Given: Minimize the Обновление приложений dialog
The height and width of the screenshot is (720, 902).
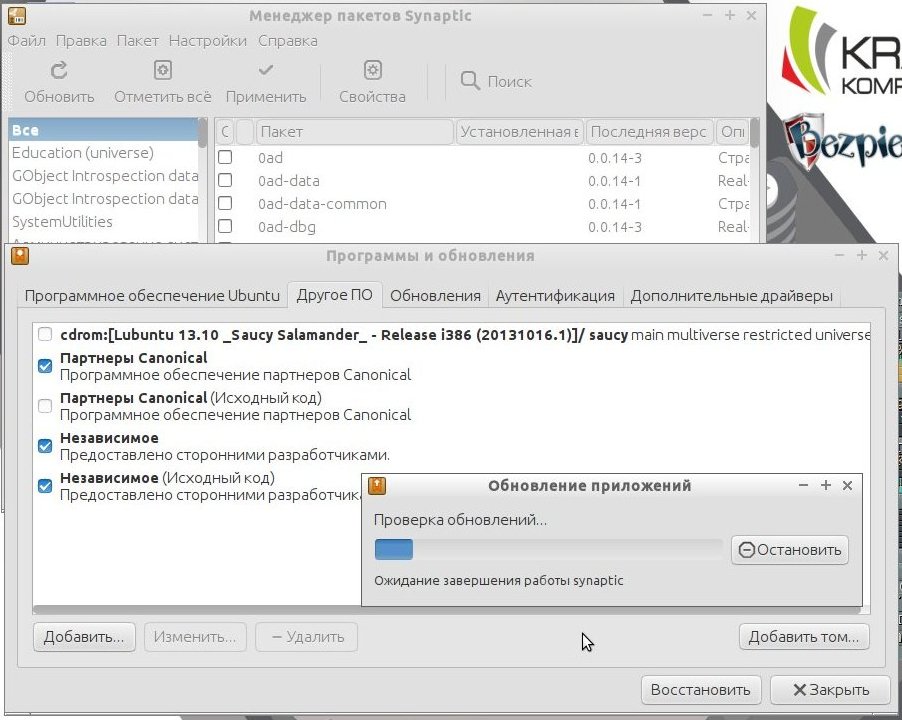Looking at the screenshot, I should tap(804, 485).
